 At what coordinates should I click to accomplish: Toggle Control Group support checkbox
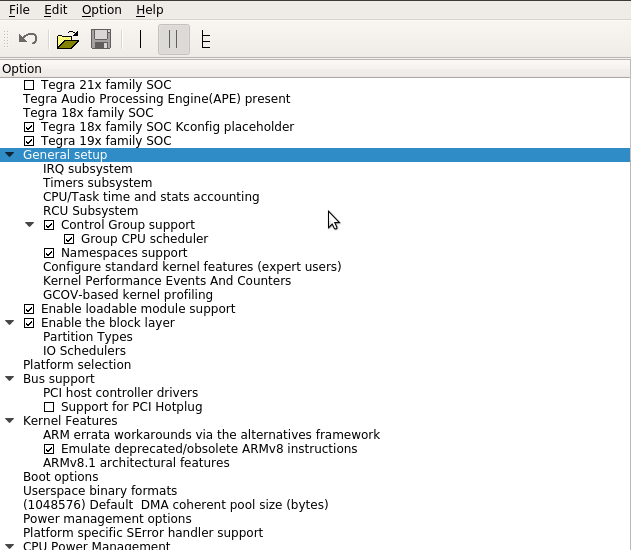click(49, 225)
